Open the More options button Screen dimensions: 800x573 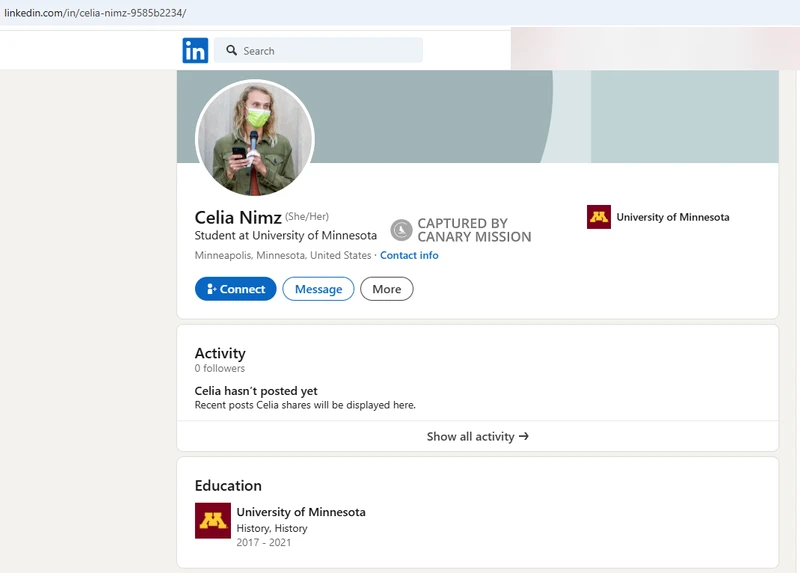click(x=387, y=289)
